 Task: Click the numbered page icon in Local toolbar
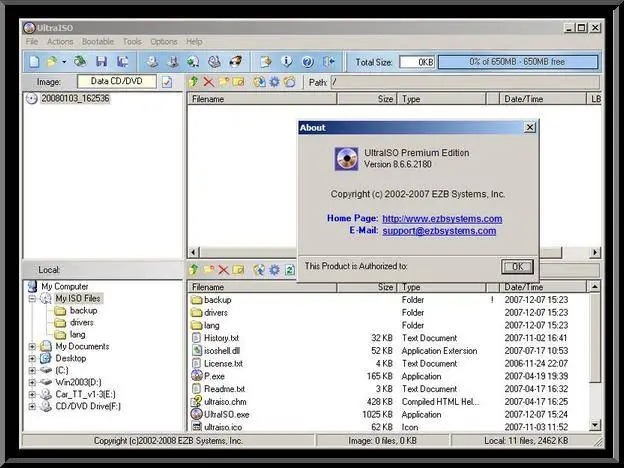(290, 270)
